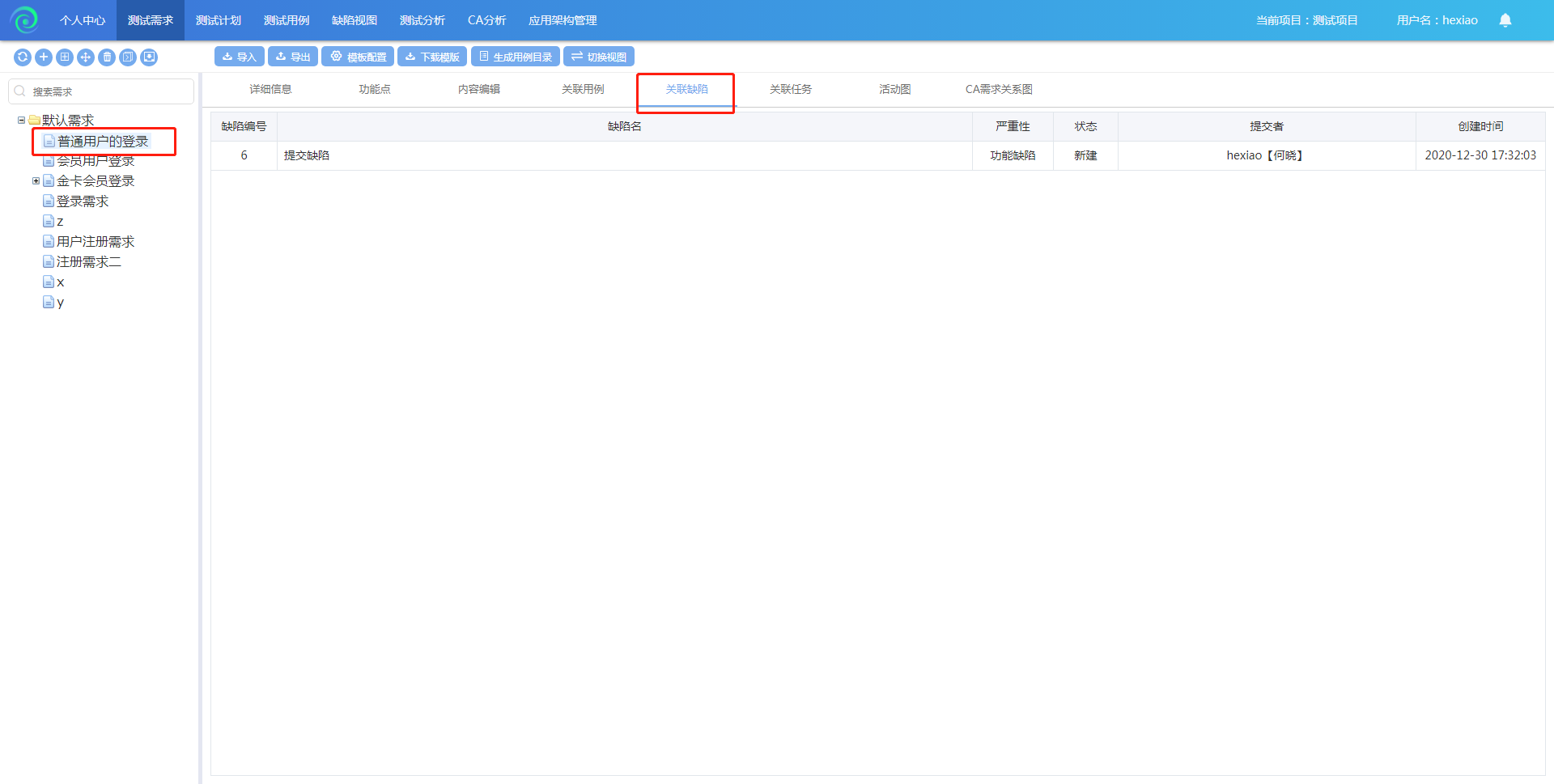Click the 导入 import button
1554x784 pixels.
tap(240, 57)
